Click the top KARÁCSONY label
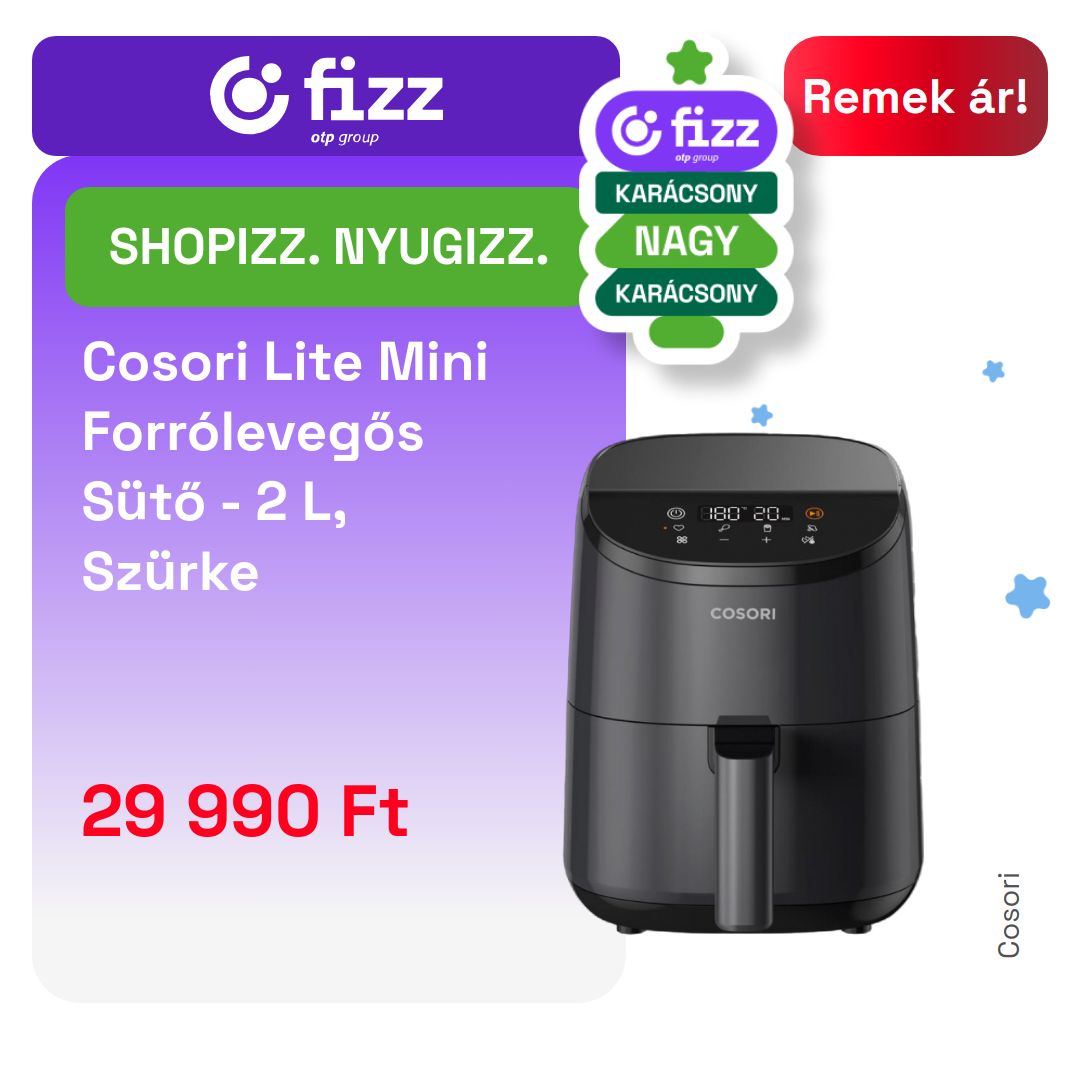The height and width of the screenshot is (1080, 1080). coord(686,193)
